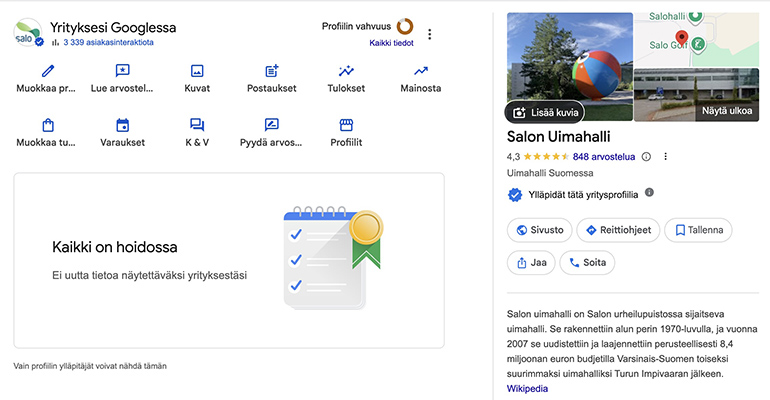The width and height of the screenshot is (770, 400).
Task: Open the Profiilit storefront icon
Action: click(347, 125)
